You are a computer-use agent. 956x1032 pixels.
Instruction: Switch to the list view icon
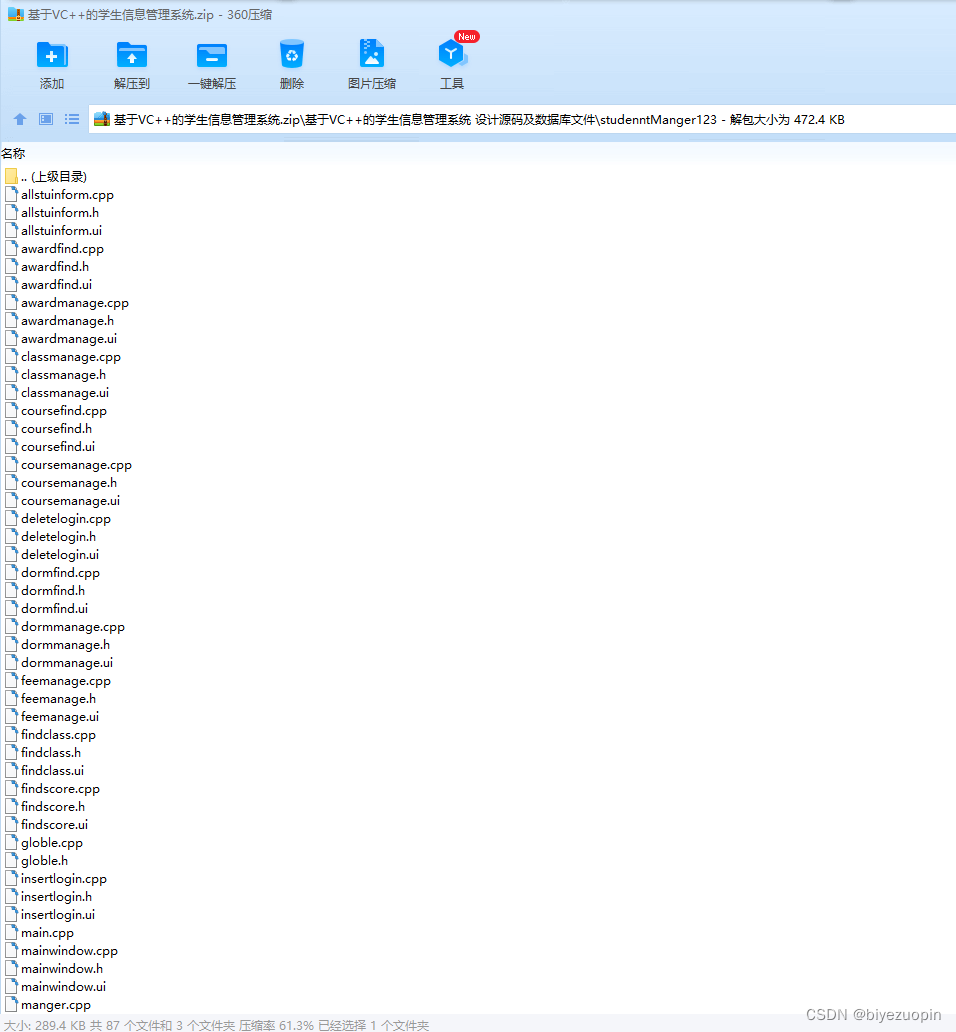point(72,119)
